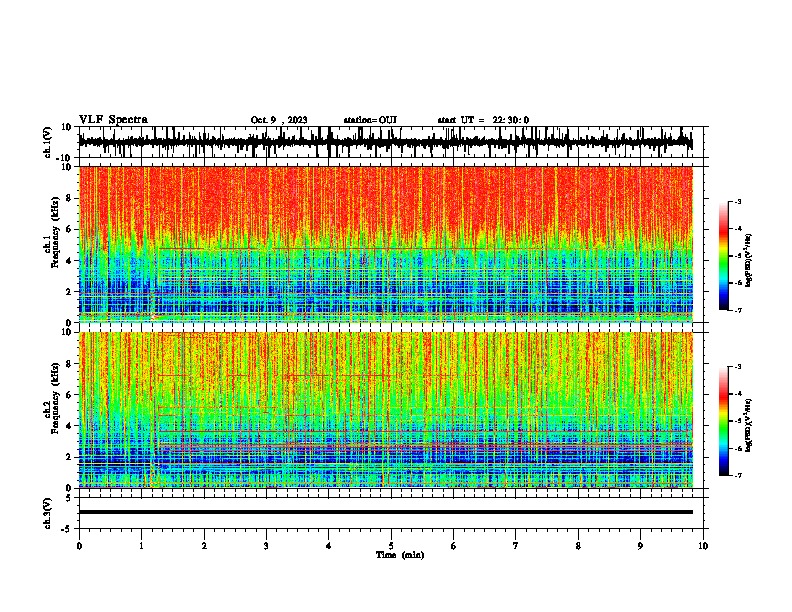
Task: Click the "-3" tick on the ch.2 colorbar
Action: click(x=737, y=367)
